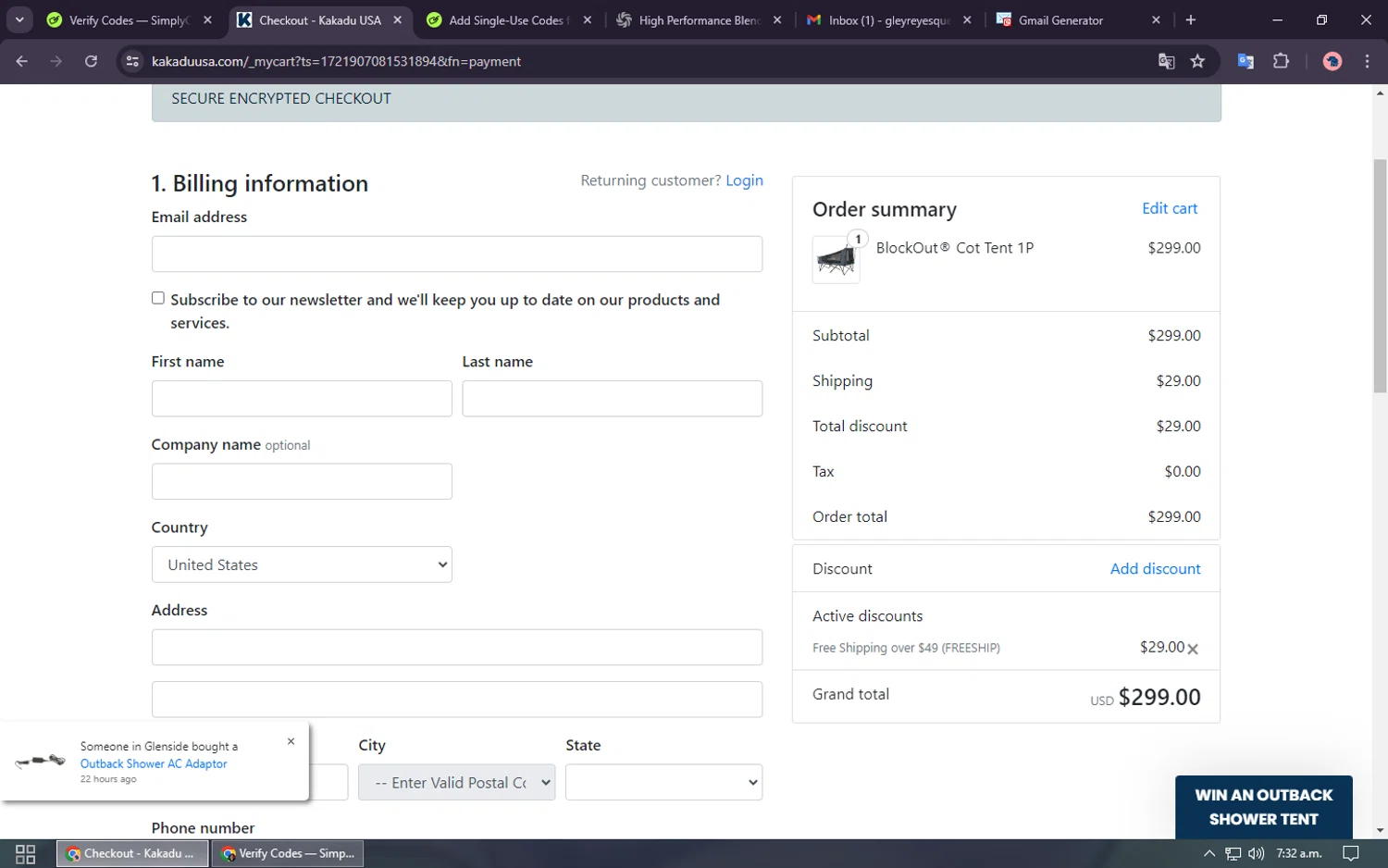Open the State dropdown
The width and height of the screenshot is (1388, 868).
click(x=663, y=782)
